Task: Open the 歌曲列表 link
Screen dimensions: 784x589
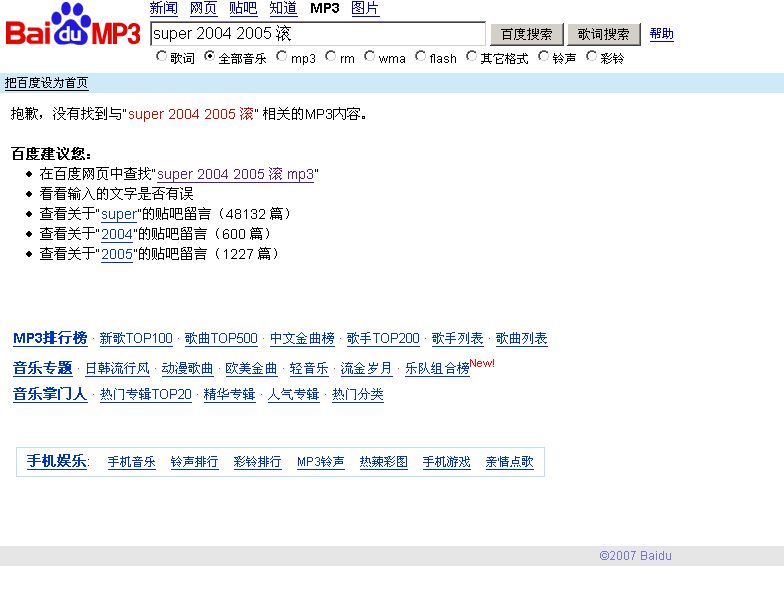Action: (x=522, y=338)
